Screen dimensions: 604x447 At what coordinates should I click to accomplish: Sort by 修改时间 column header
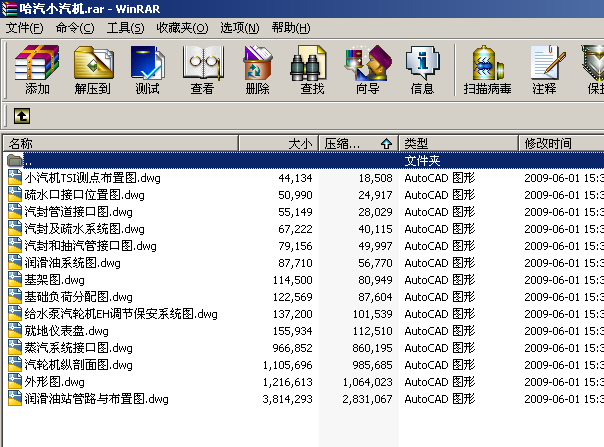(x=561, y=143)
